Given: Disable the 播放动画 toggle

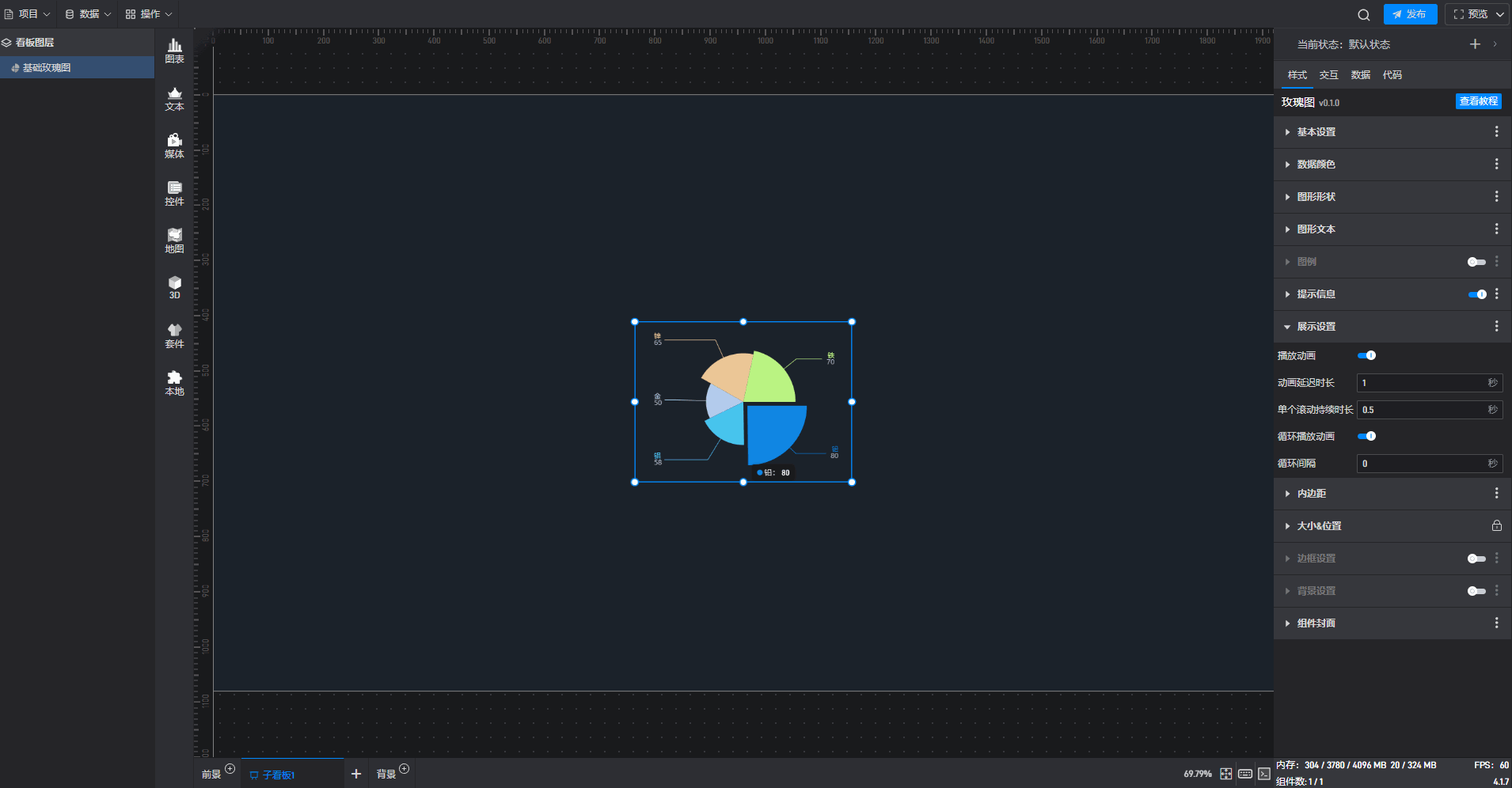Looking at the screenshot, I should point(1366,355).
